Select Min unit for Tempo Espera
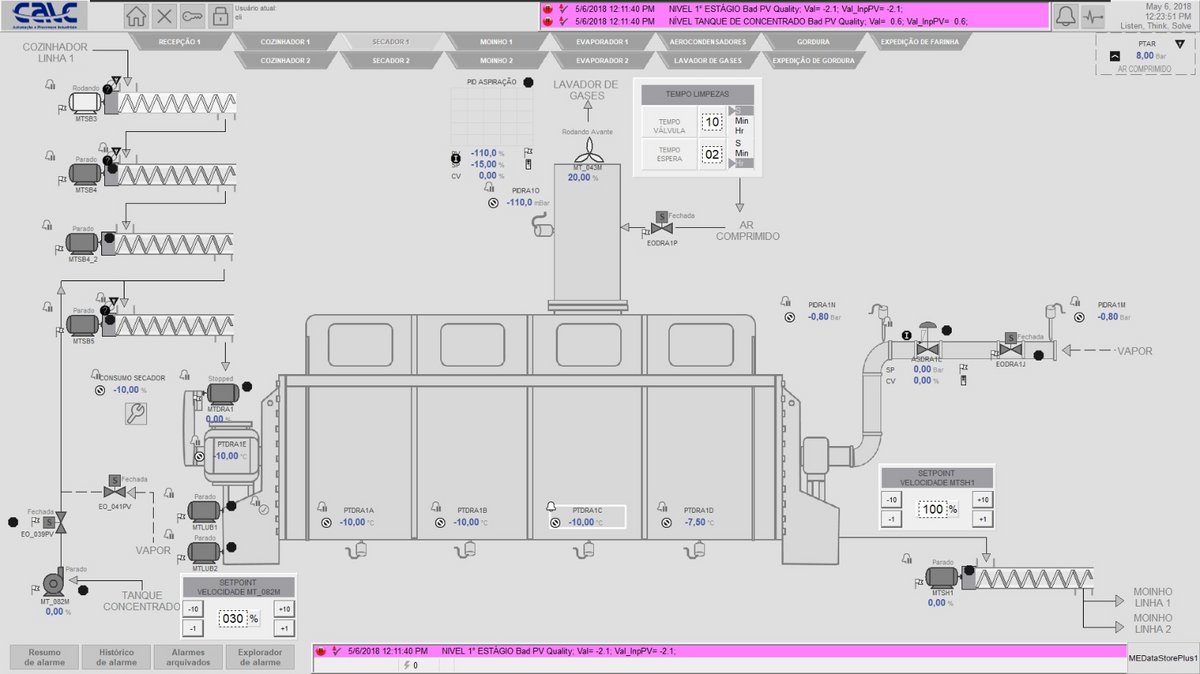This screenshot has width=1200, height=674. [741, 153]
